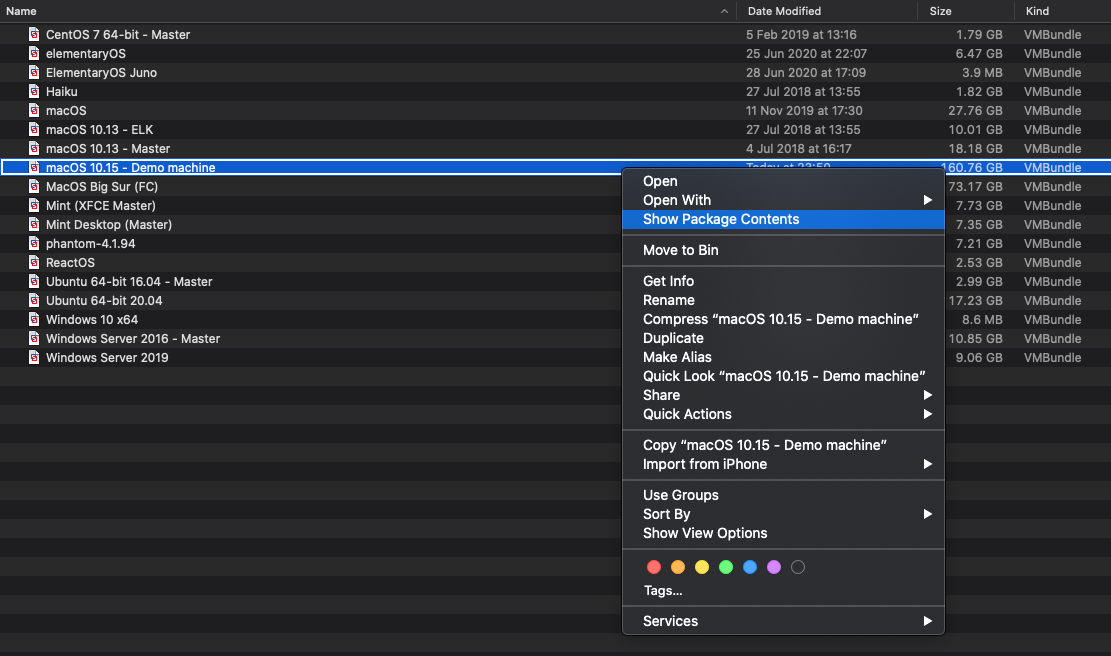
Task: Click the Ubuntu 64-bit 16.04 - Master icon
Action: [34, 281]
